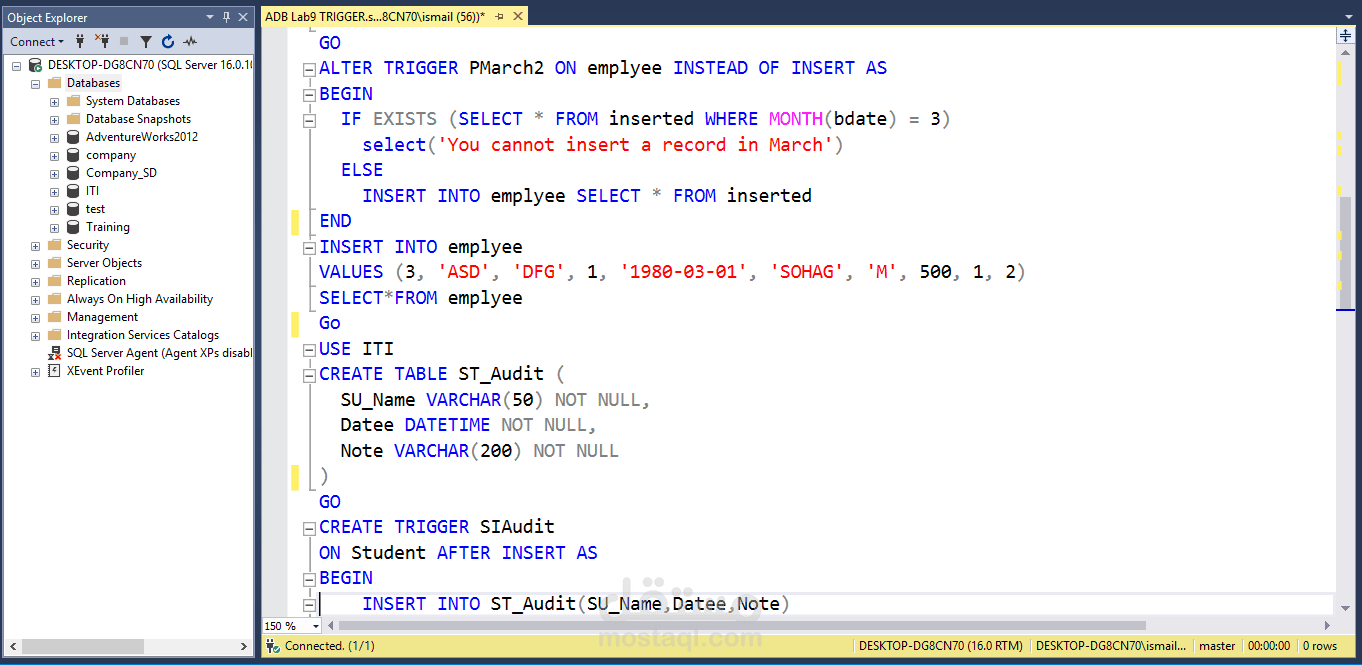Collapse the CREATE TABLE ST_Audit code block

coord(309,375)
